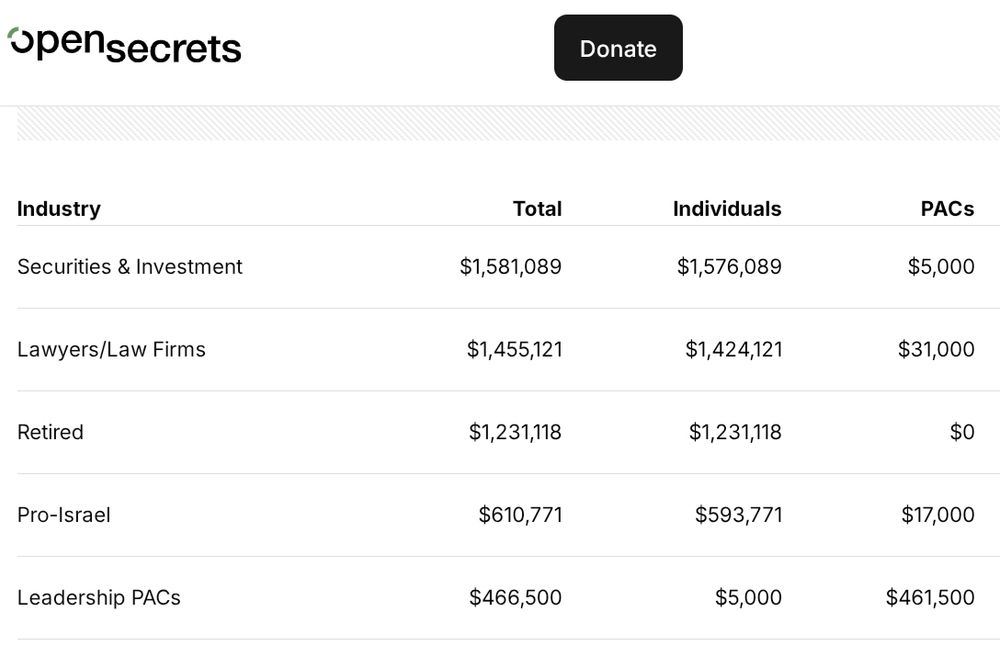Viewport: 1000px width, 655px height.
Task: Click the OpenSecrets logo
Action: (125, 45)
